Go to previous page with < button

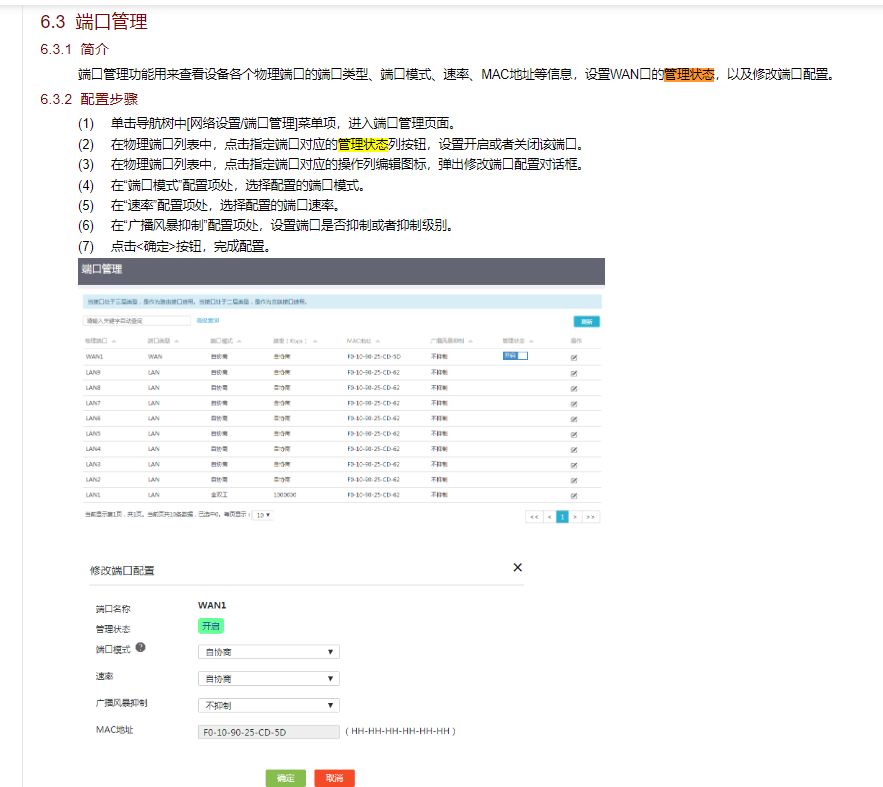pos(550,517)
